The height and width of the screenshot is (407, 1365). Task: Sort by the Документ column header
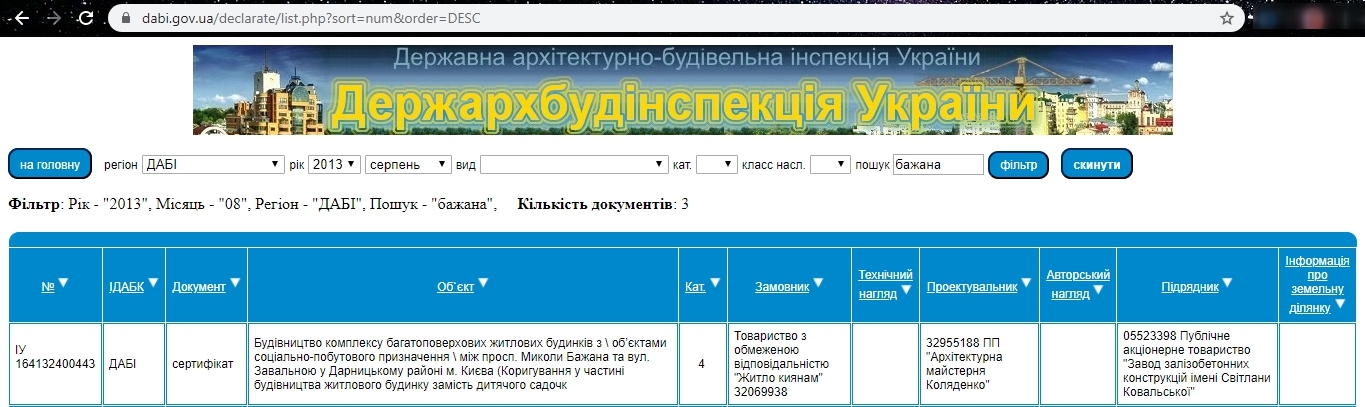[x=199, y=287]
